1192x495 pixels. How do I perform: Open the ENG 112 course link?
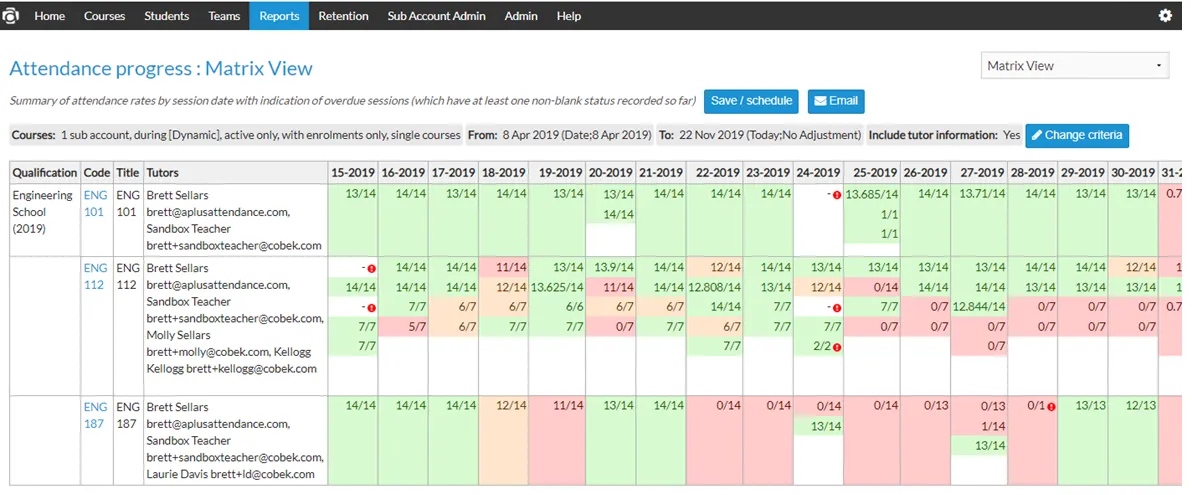click(95, 276)
